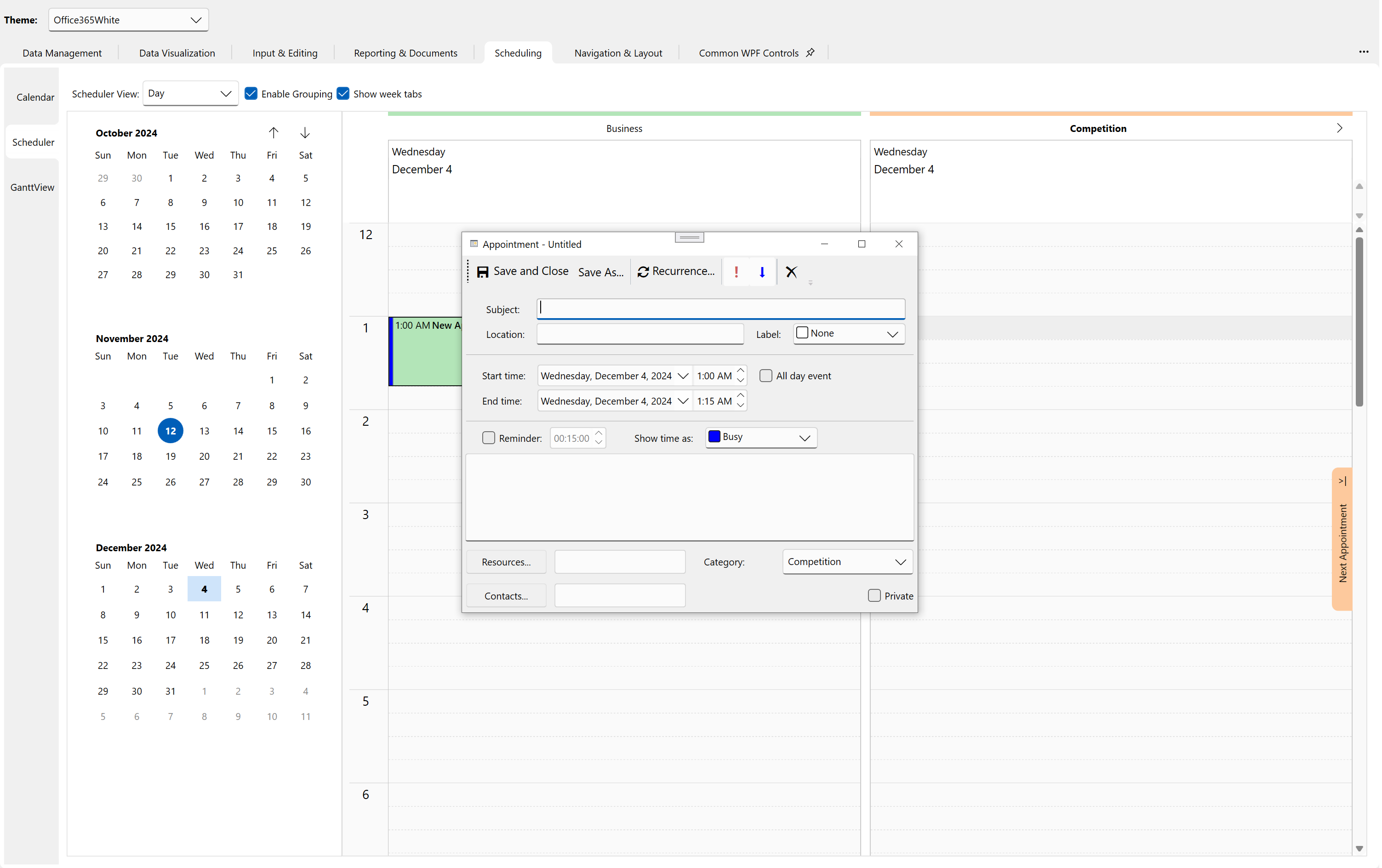Expand the End time date picker
Viewport: 1382px width, 868px height.
click(x=683, y=401)
